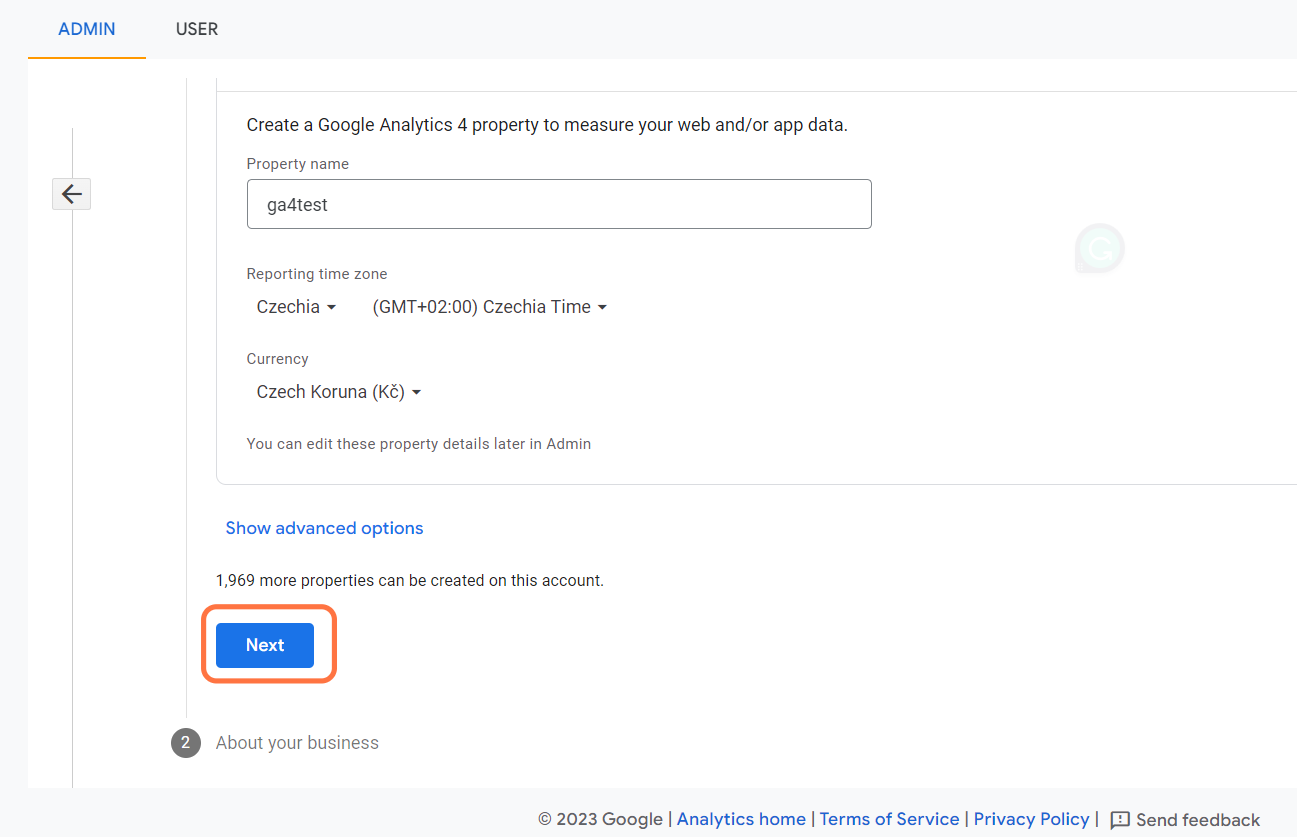Switch to the ADMIN tab
Viewport: 1297px width, 837px height.
tap(87, 29)
